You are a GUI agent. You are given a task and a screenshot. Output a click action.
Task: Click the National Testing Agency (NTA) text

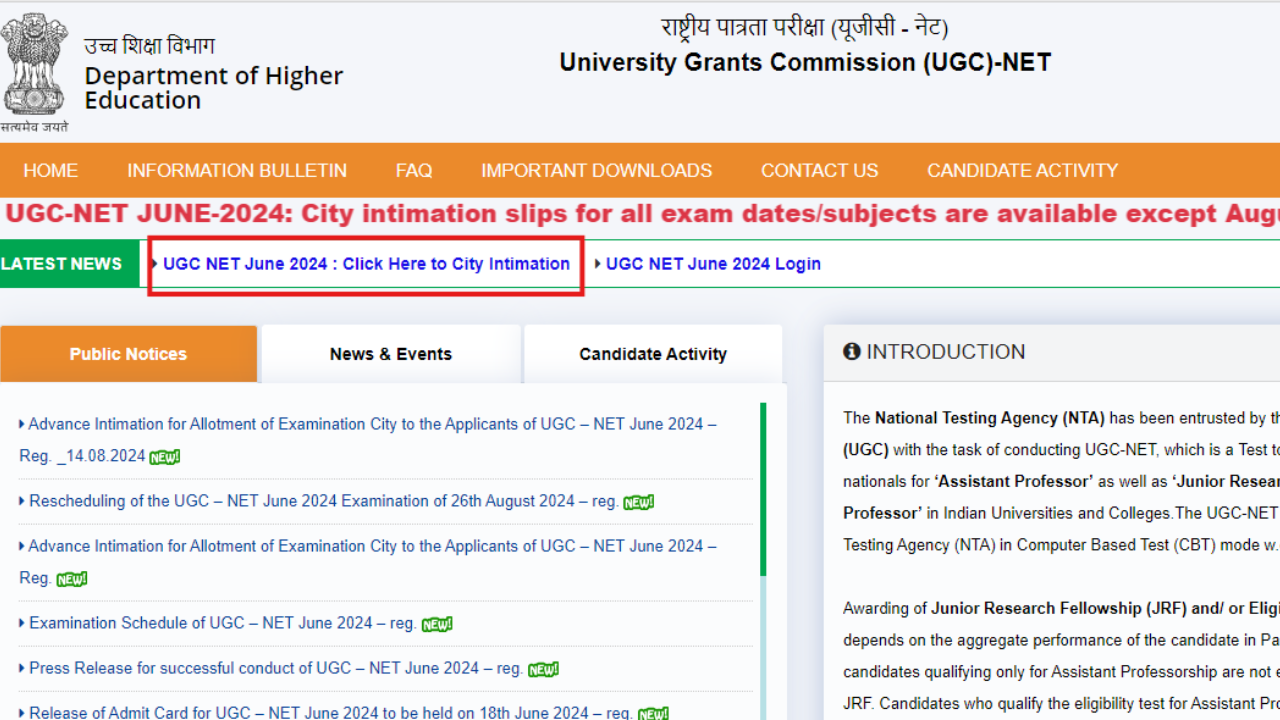coord(990,418)
